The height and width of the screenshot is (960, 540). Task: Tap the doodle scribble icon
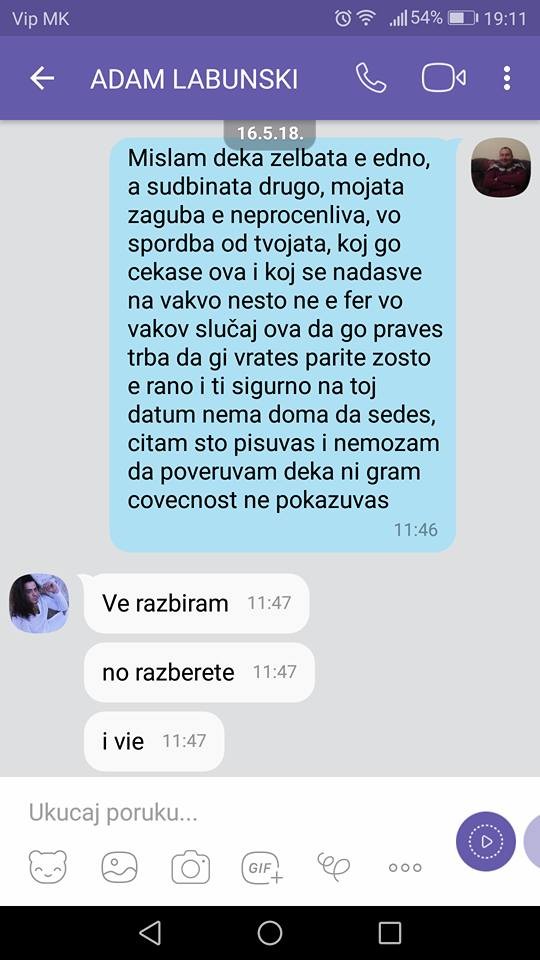(334, 866)
